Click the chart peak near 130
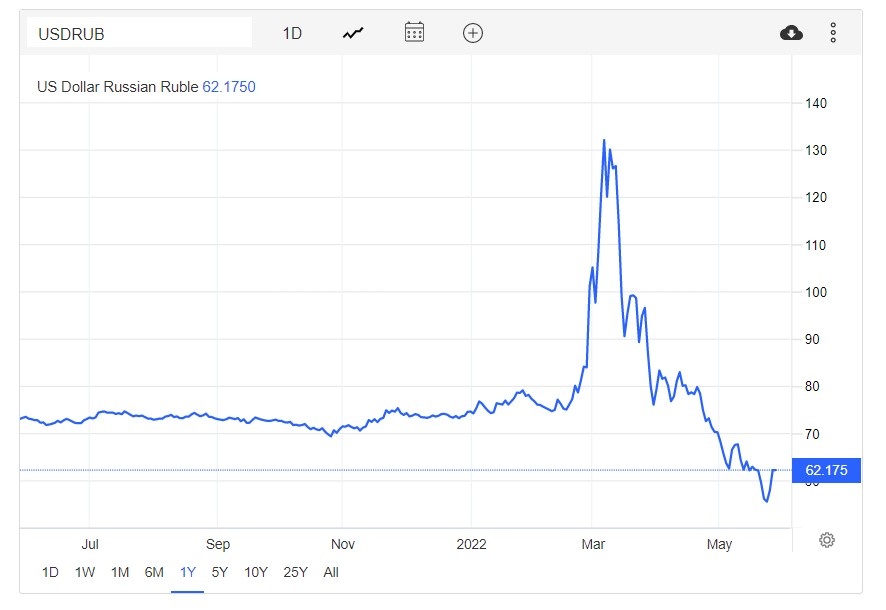The width and height of the screenshot is (886, 610). pos(604,141)
